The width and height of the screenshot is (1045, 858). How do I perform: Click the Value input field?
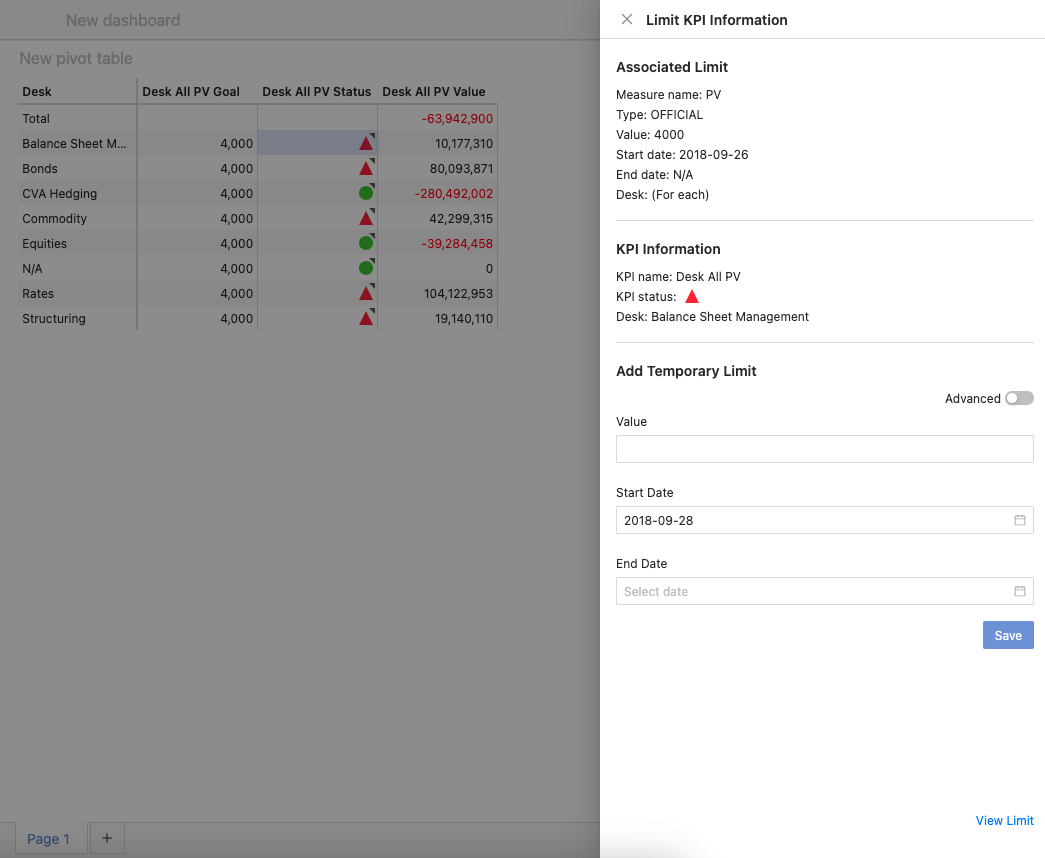pyautogui.click(x=824, y=449)
